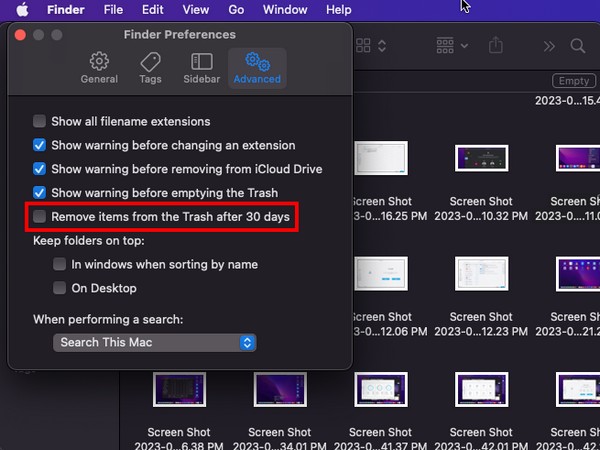Select the Screen Shot 6.38 PM thumbnail
This screenshot has height=450, width=600.
pyautogui.click(x=179, y=390)
